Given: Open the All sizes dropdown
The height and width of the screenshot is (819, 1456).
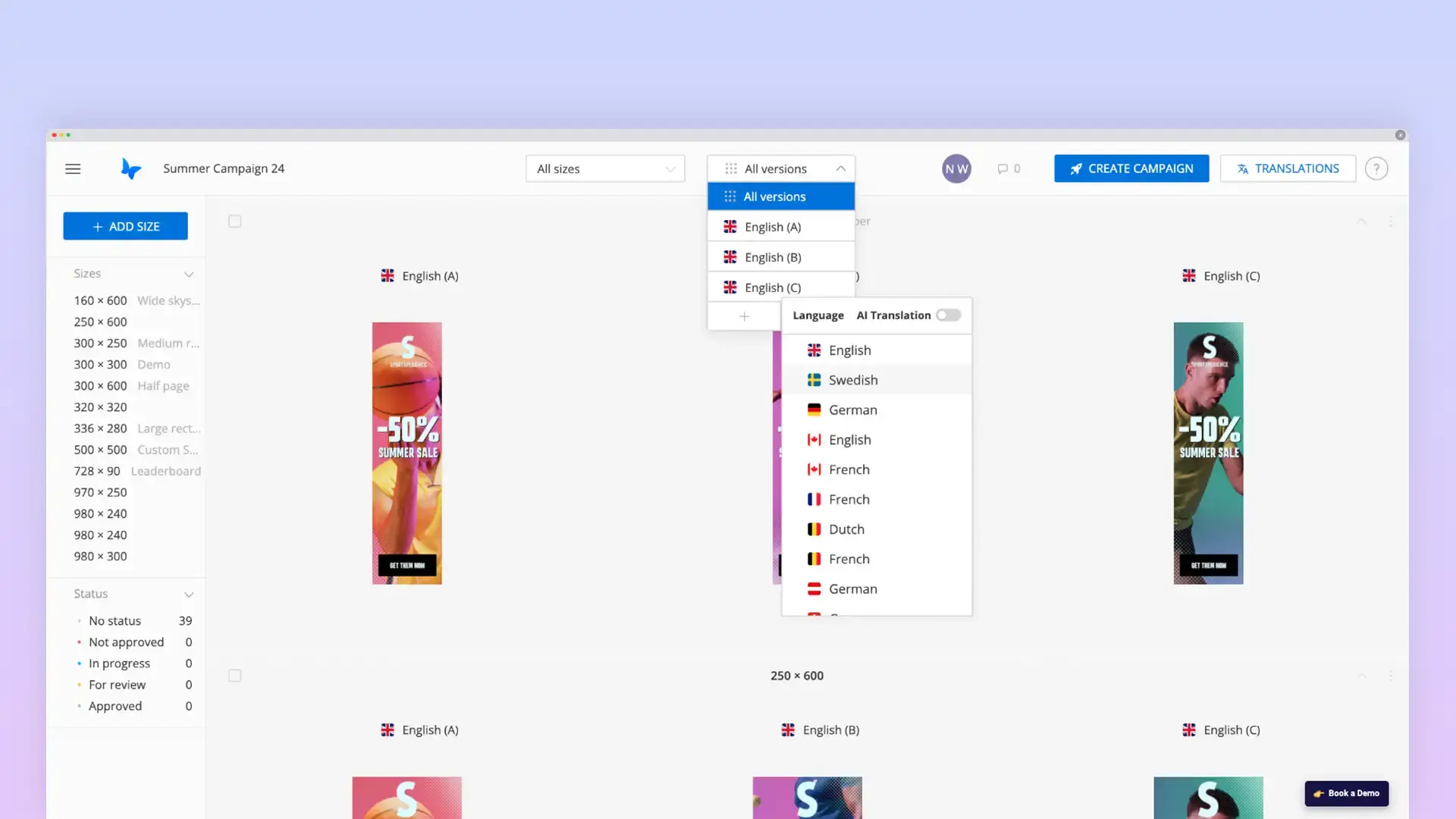Looking at the screenshot, I should [x=605, y=168].
